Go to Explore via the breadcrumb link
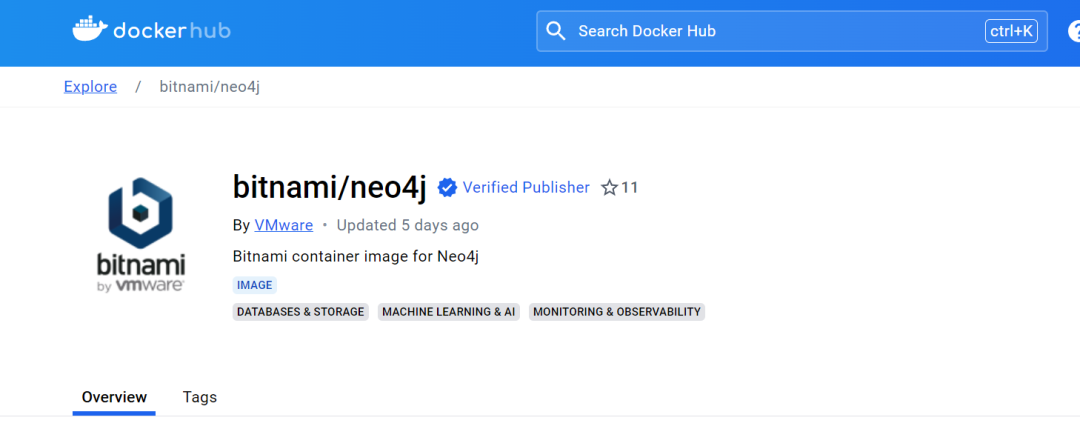This screenshot has width=1080, height=429. point(90,87)
